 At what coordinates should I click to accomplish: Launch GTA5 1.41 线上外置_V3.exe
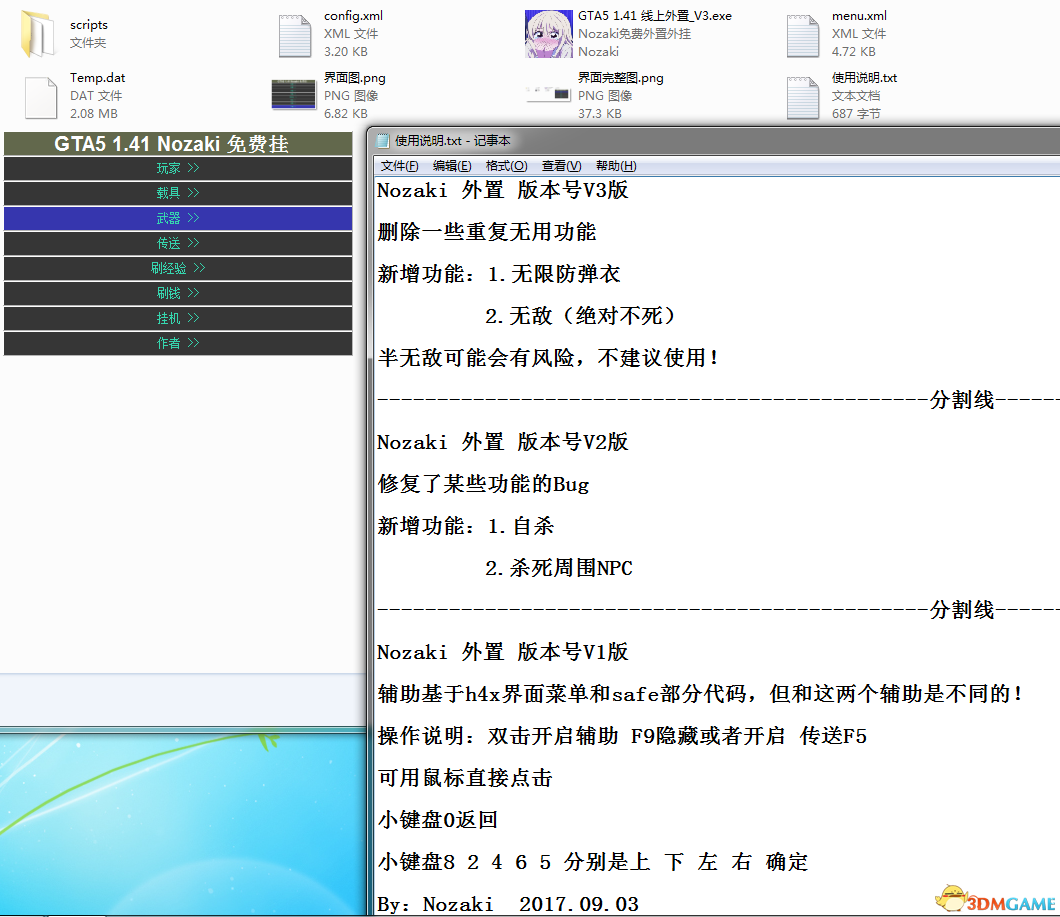(548, 33)
